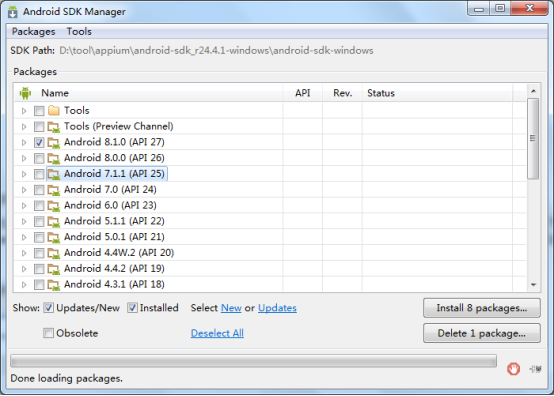Screen dimensions: 554x396
Task: Expand Android 7.1.1 (API 25) node
Action: pos(24,174)
